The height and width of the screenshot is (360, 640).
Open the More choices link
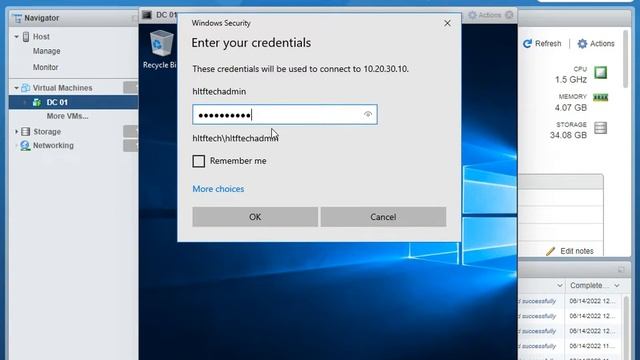point(218,189)
